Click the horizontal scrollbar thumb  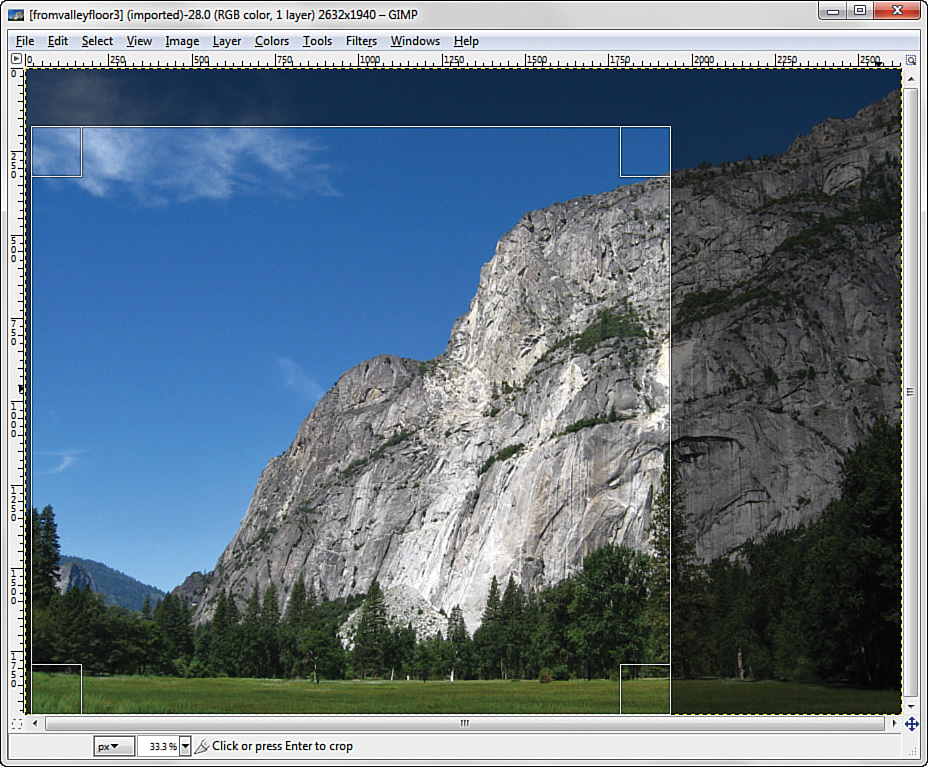pyautogui.click(x=463, y=722)
